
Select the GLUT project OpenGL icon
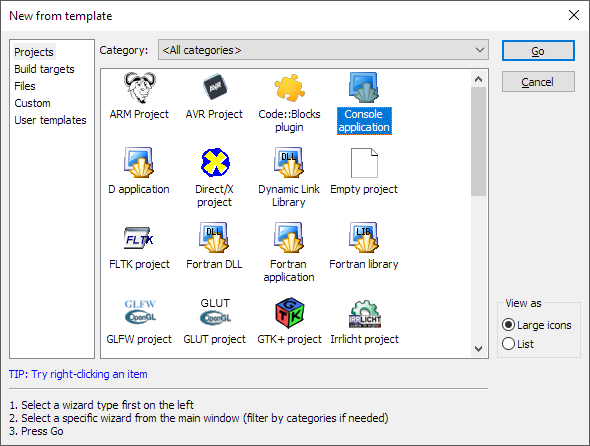(215, 311)
